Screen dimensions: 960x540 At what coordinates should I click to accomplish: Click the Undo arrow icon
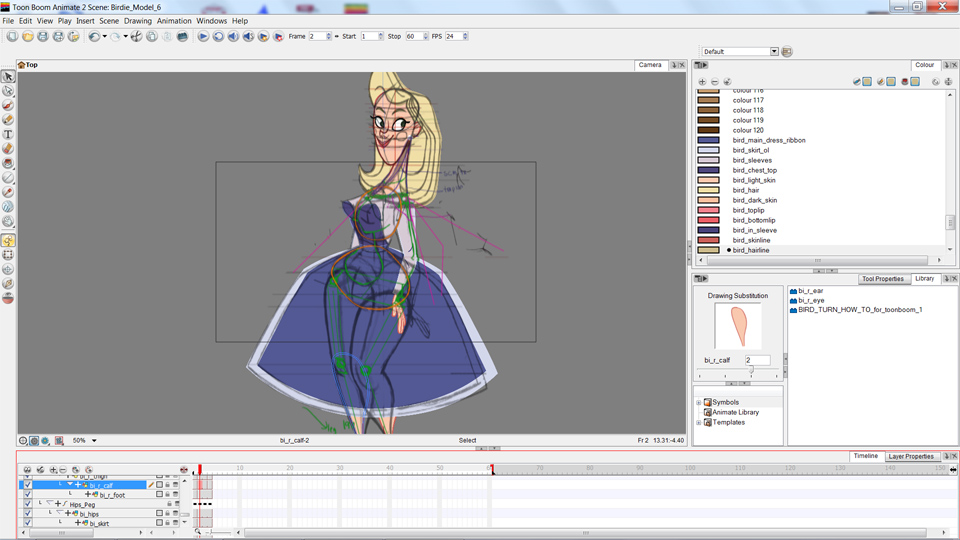(x=94, y=37)
